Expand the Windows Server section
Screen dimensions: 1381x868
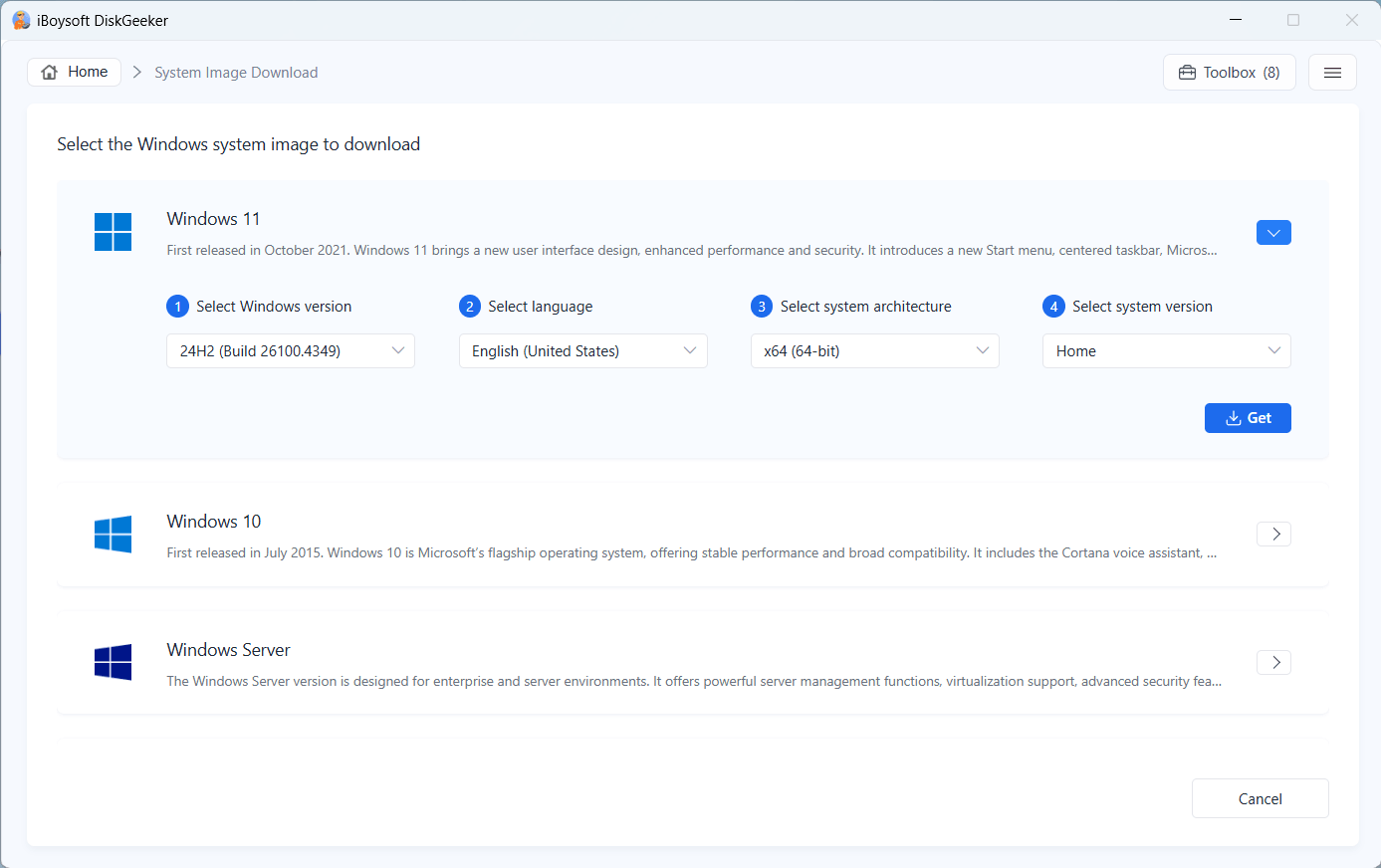click(x=1273, y=663)
